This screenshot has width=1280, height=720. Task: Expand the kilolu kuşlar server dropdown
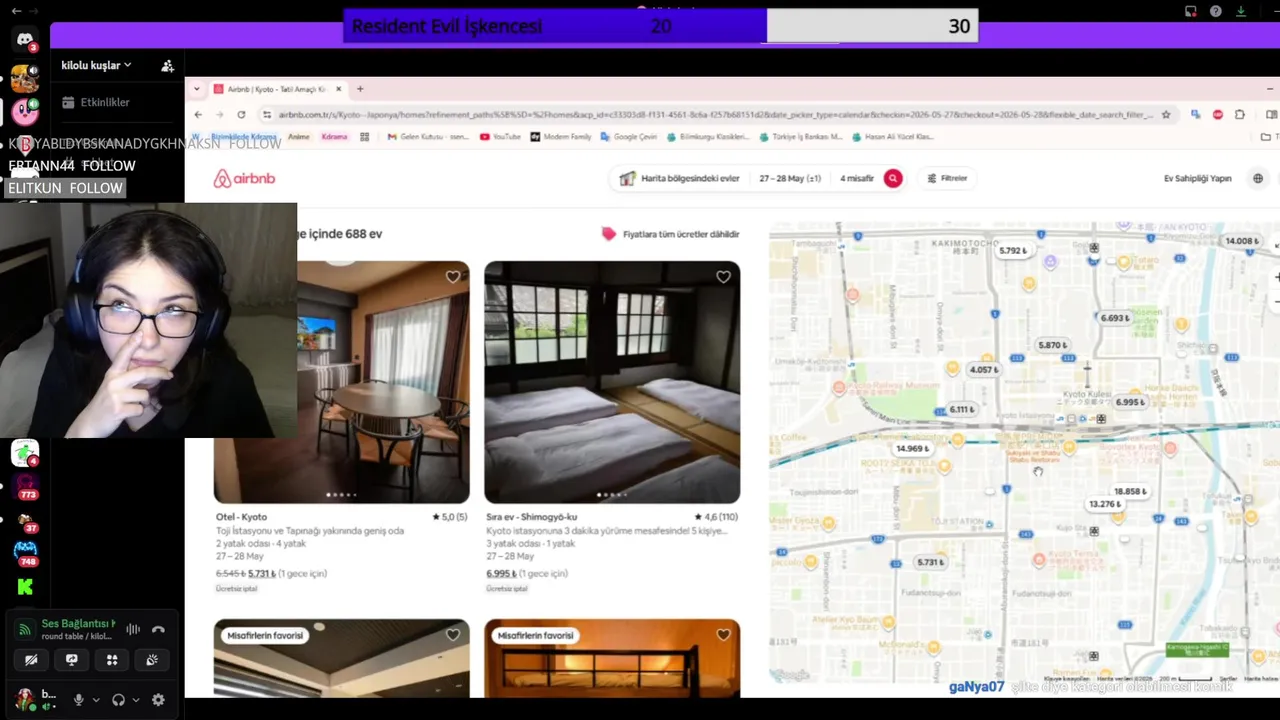click(96, 65)
